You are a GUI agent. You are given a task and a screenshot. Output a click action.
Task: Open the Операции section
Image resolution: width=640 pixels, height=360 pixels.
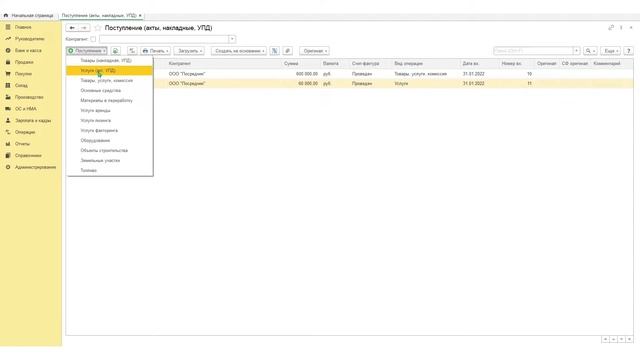pyautogui.click(x=25, y=132)
